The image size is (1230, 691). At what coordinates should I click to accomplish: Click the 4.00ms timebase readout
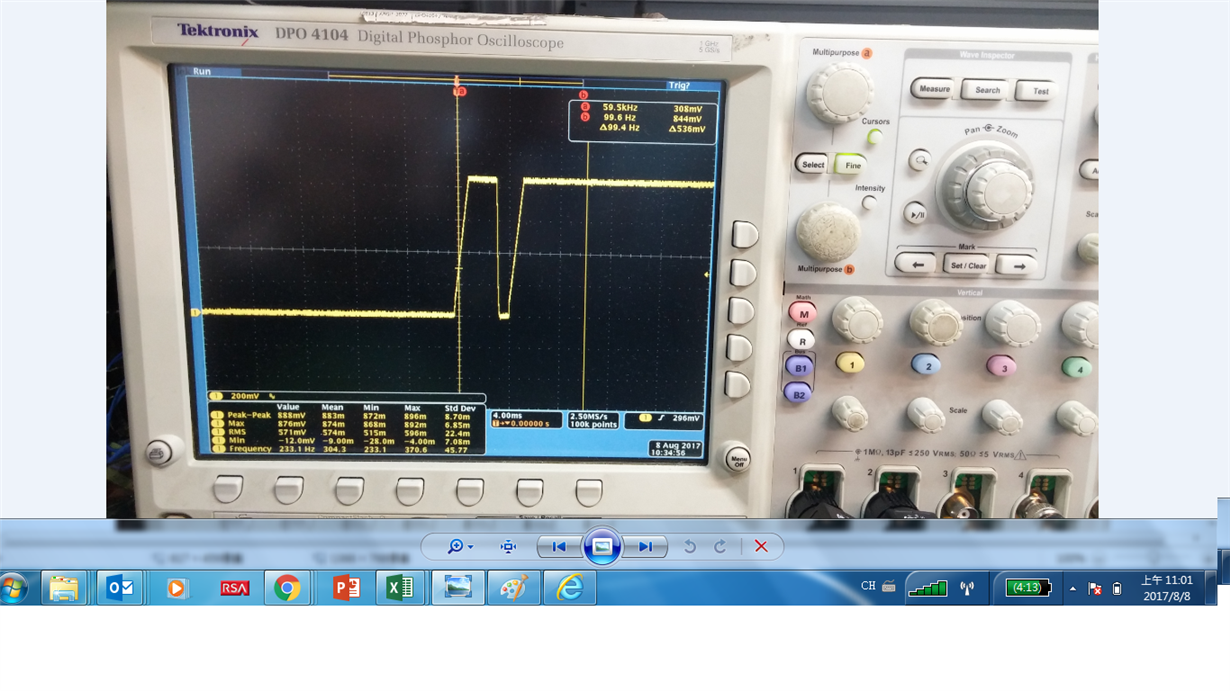(507, 415)
